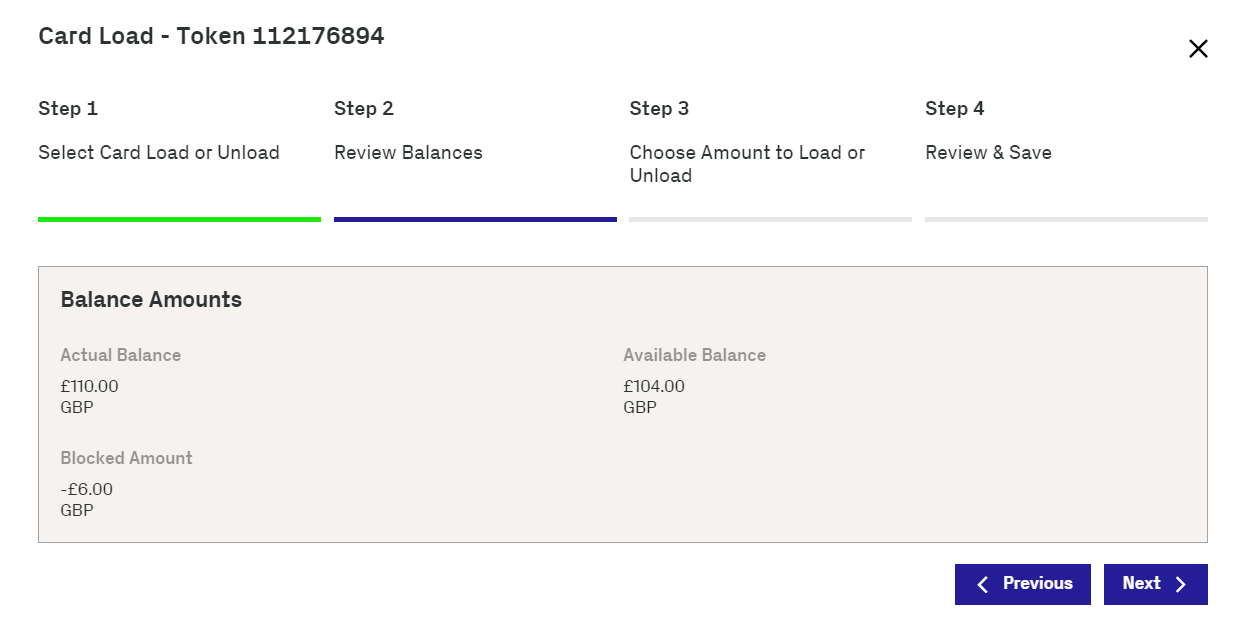Viewport: 1248px width, 644px height.
Task: Click the blue Step 2 progress bar
Action: point(475,219)
